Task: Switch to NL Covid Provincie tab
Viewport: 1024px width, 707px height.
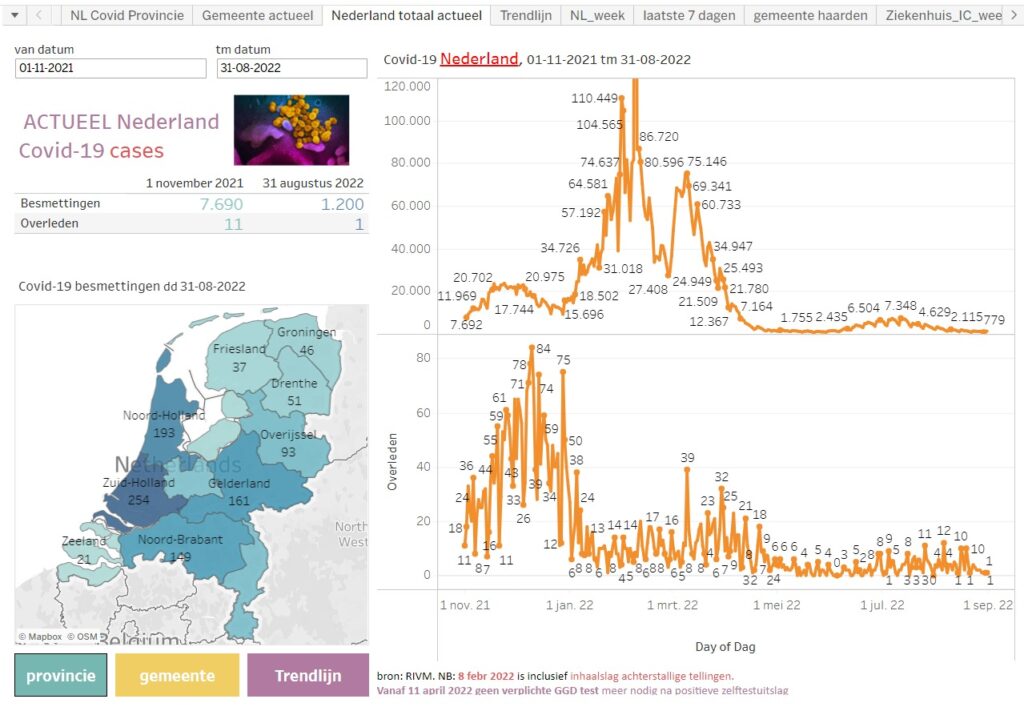Action: (x=126, y=15)
